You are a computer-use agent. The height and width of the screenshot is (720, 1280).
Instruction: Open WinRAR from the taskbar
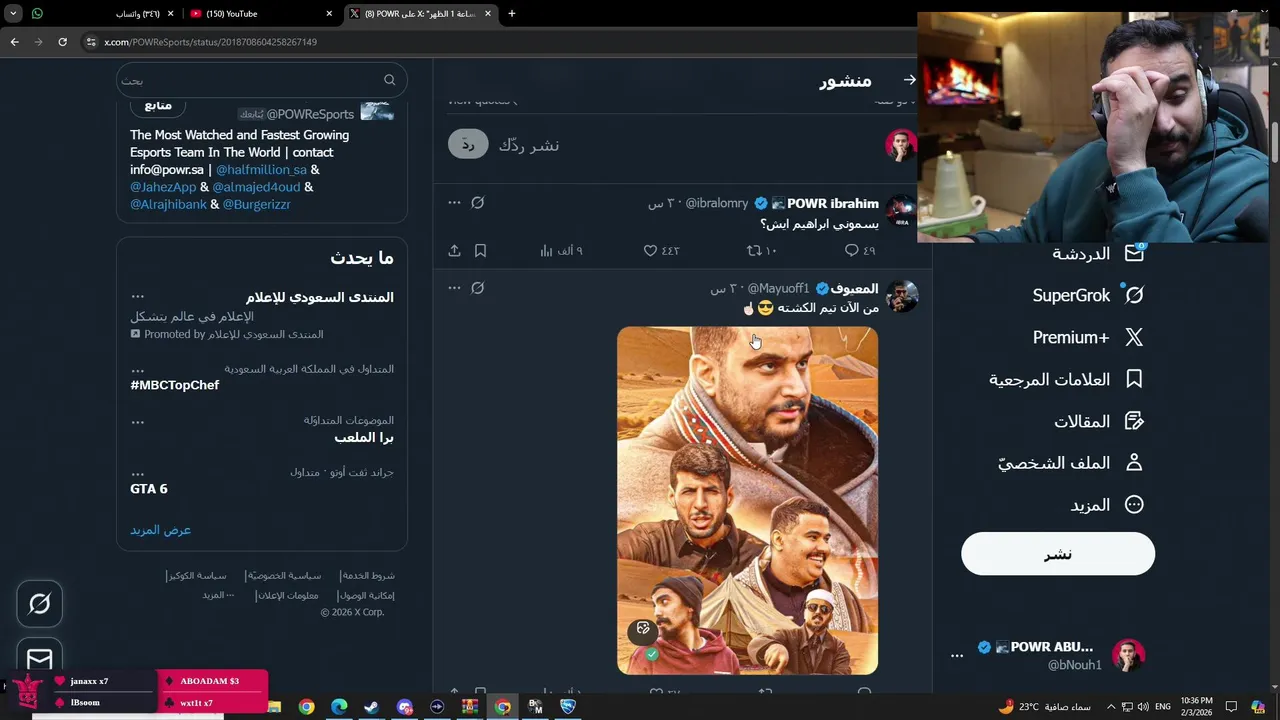pos(469,707)
